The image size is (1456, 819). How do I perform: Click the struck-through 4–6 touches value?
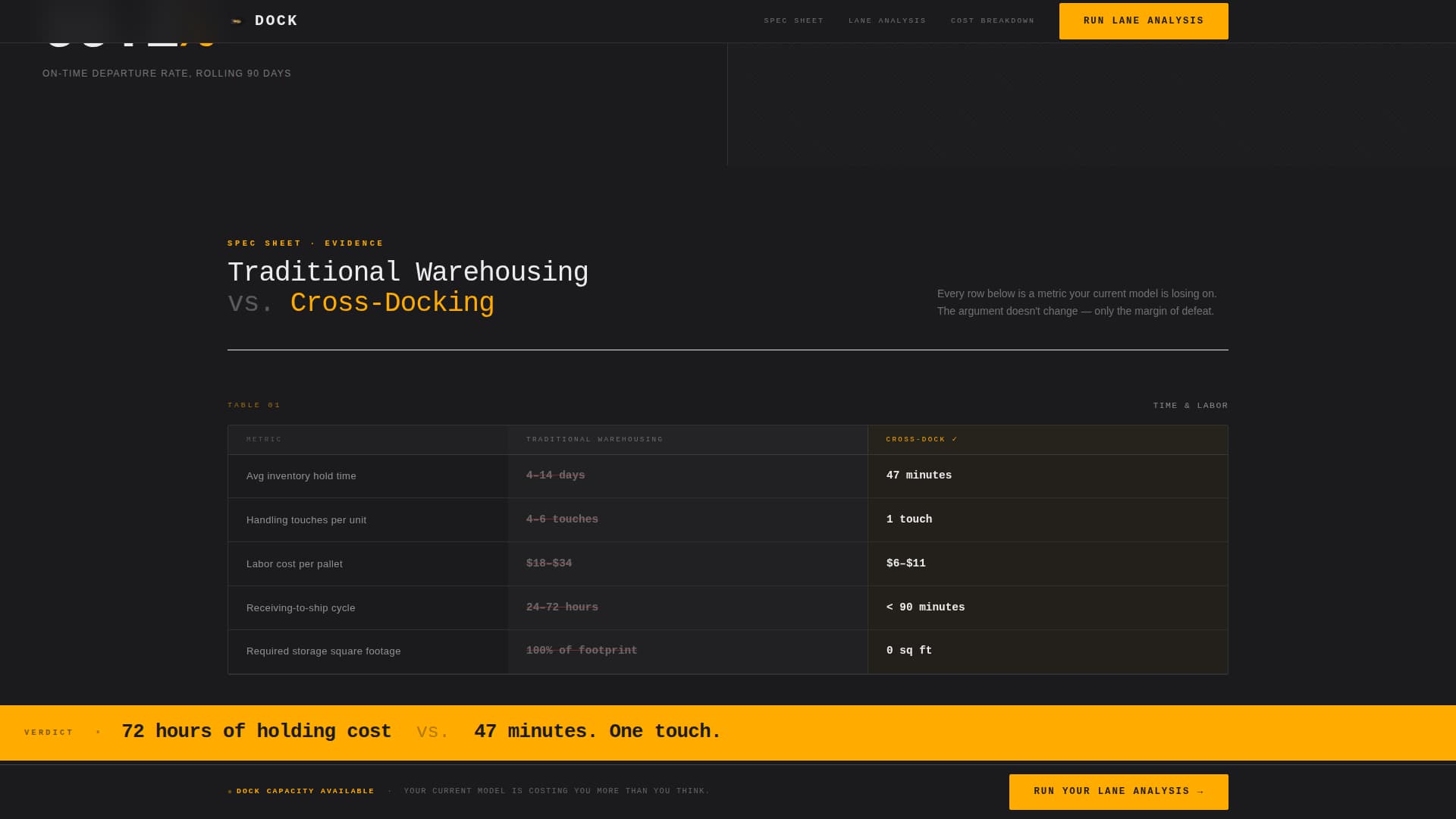click(561, 519)
